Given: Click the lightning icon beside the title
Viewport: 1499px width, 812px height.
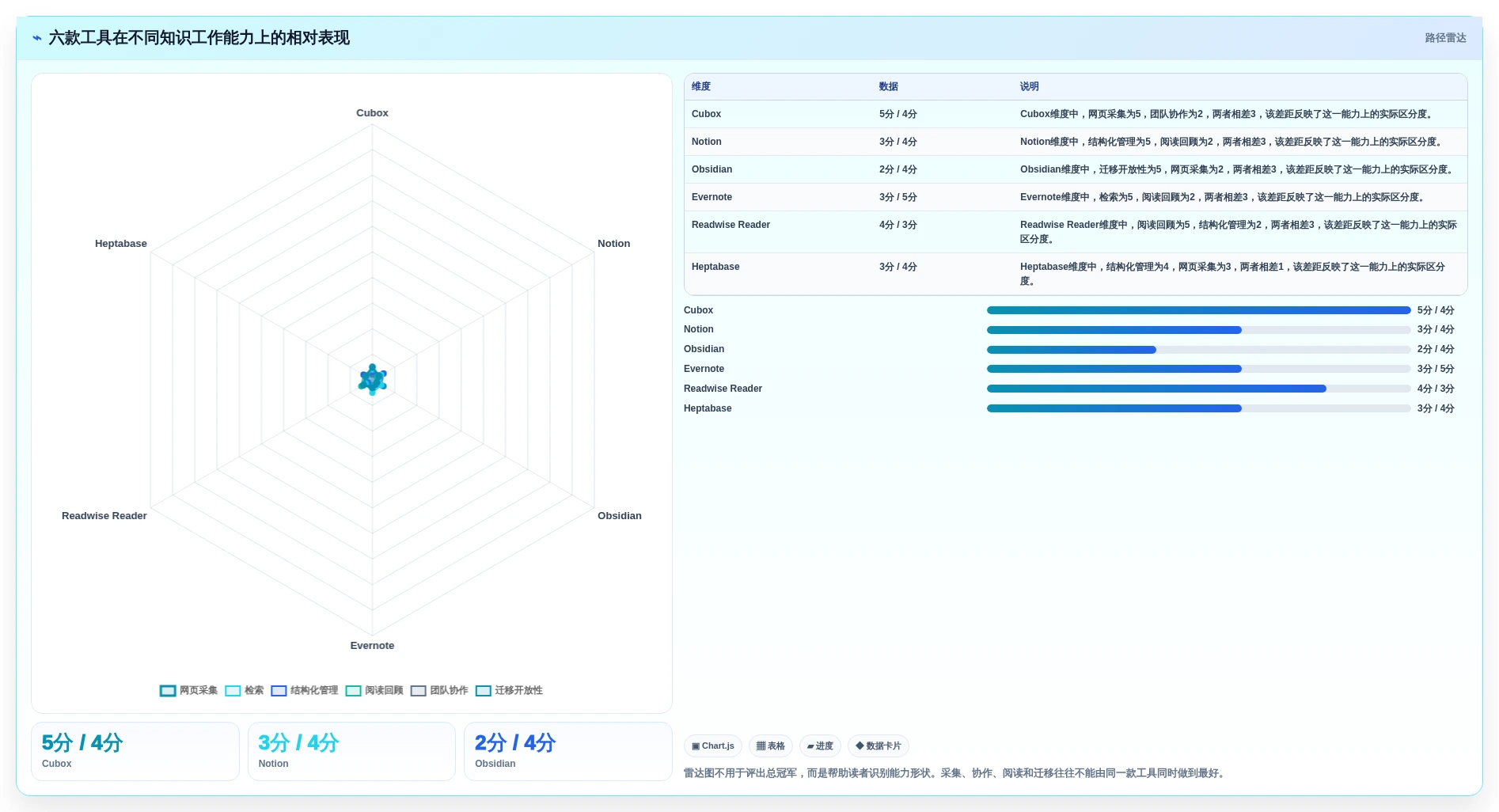Looking at the screenshot, I should [x=36, y=38].
